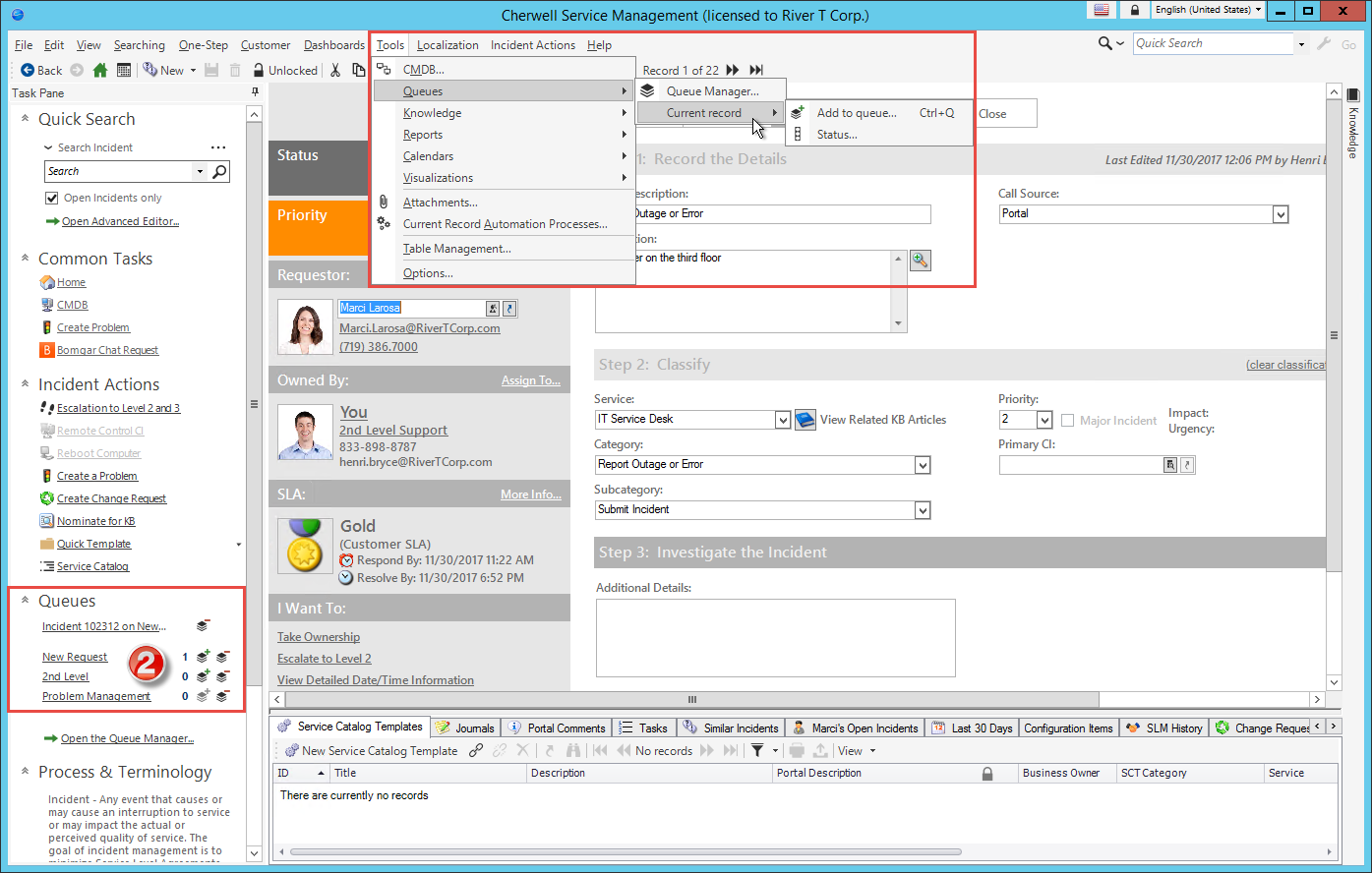This screenshot has height=873, width=1372.
Task: Click the Search Incident ellipsis options
Action: (218, 147)
